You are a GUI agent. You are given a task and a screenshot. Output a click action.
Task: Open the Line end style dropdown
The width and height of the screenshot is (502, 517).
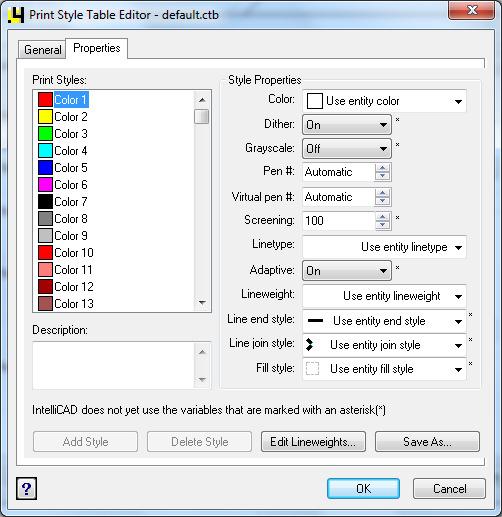(384, 321)
